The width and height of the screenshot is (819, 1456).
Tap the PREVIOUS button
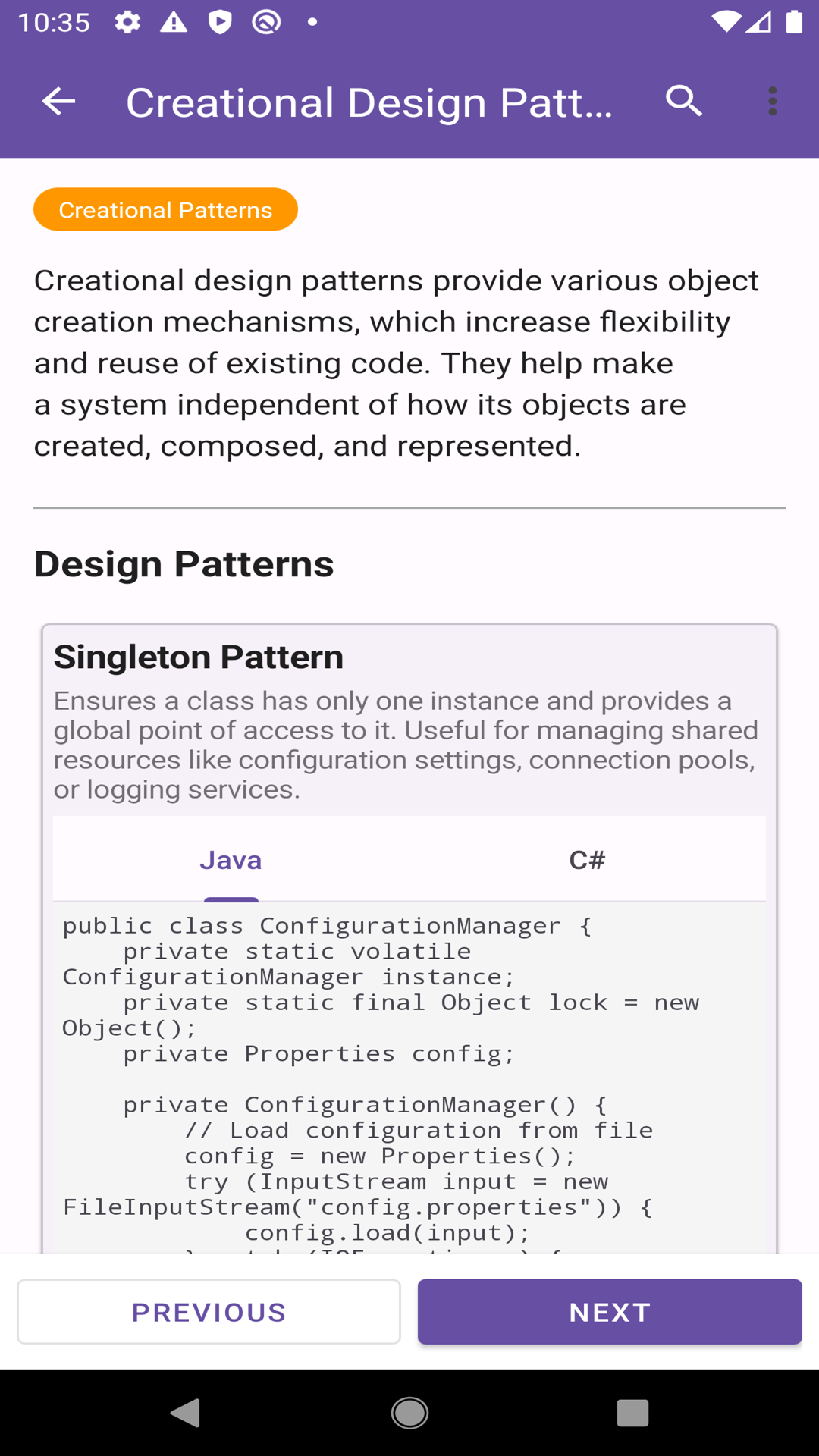tap(209, 1312)
